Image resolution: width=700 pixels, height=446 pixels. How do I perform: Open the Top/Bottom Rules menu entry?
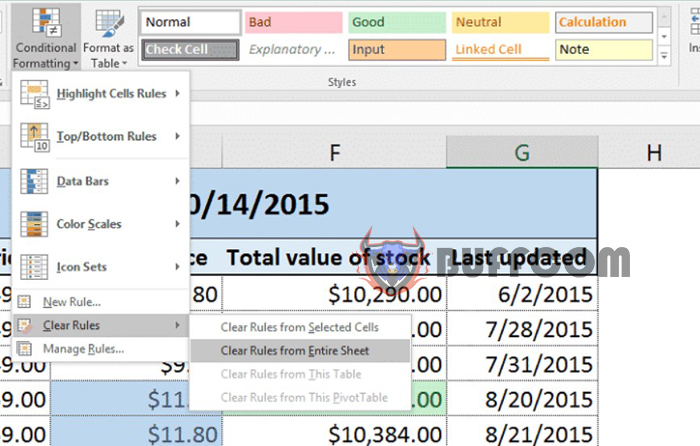100,136
